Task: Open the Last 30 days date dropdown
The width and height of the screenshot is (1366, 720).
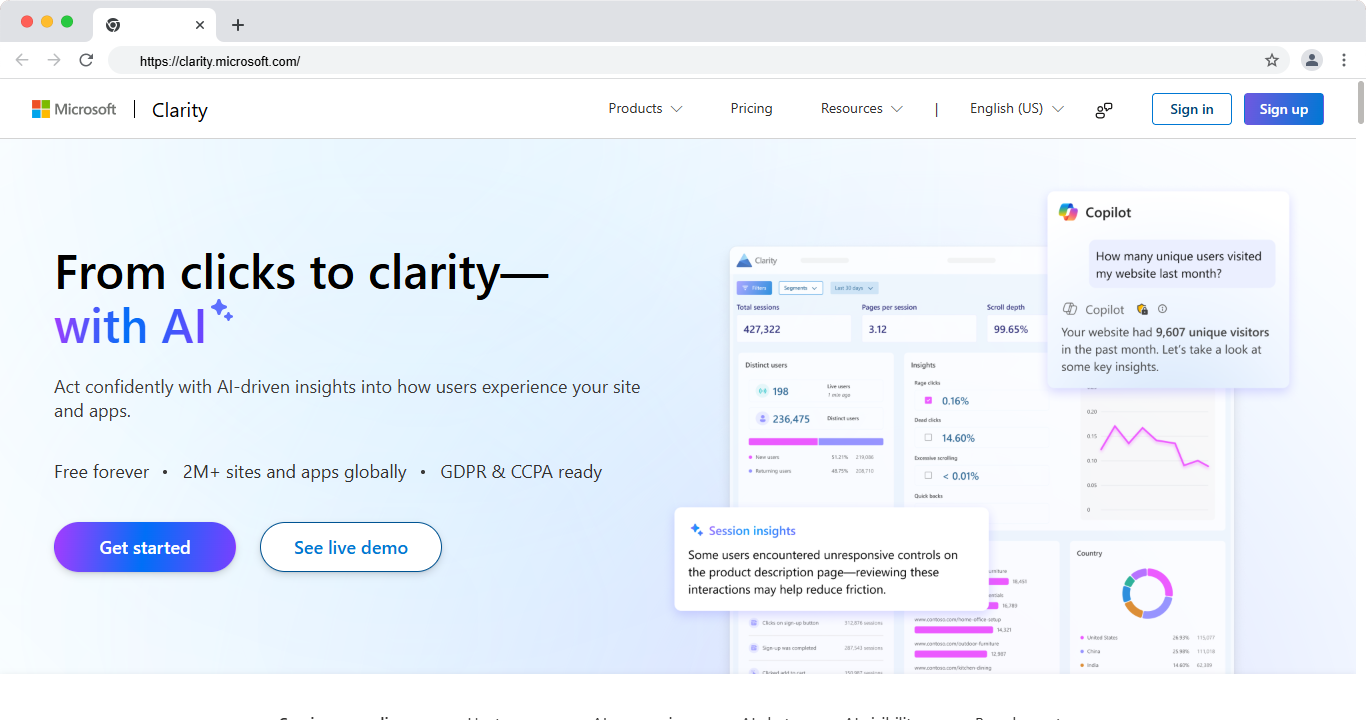Action: click(x=855, y=288)
